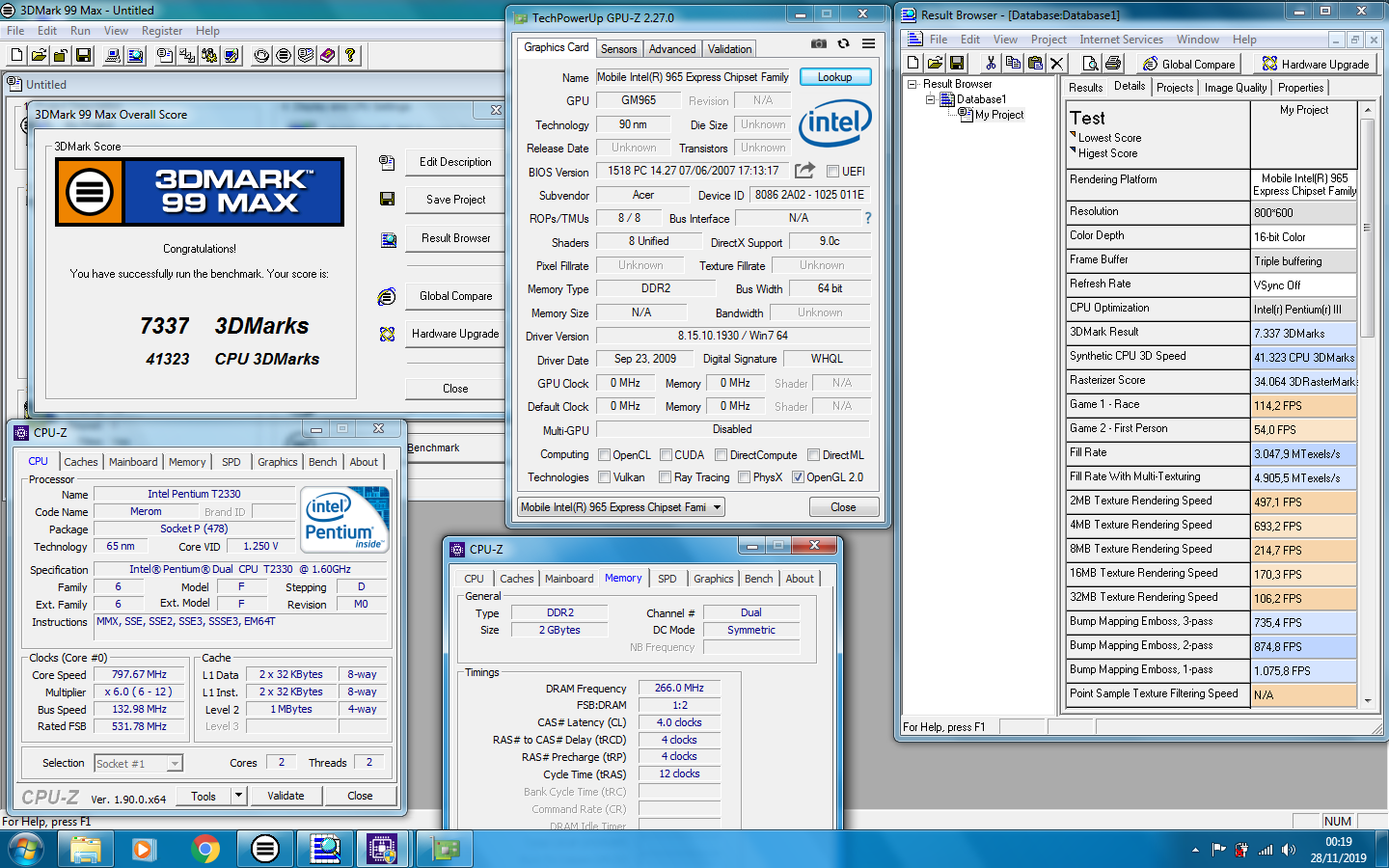Click the yellow question mark icon in 3DMark toolbar

pos(350,55)
